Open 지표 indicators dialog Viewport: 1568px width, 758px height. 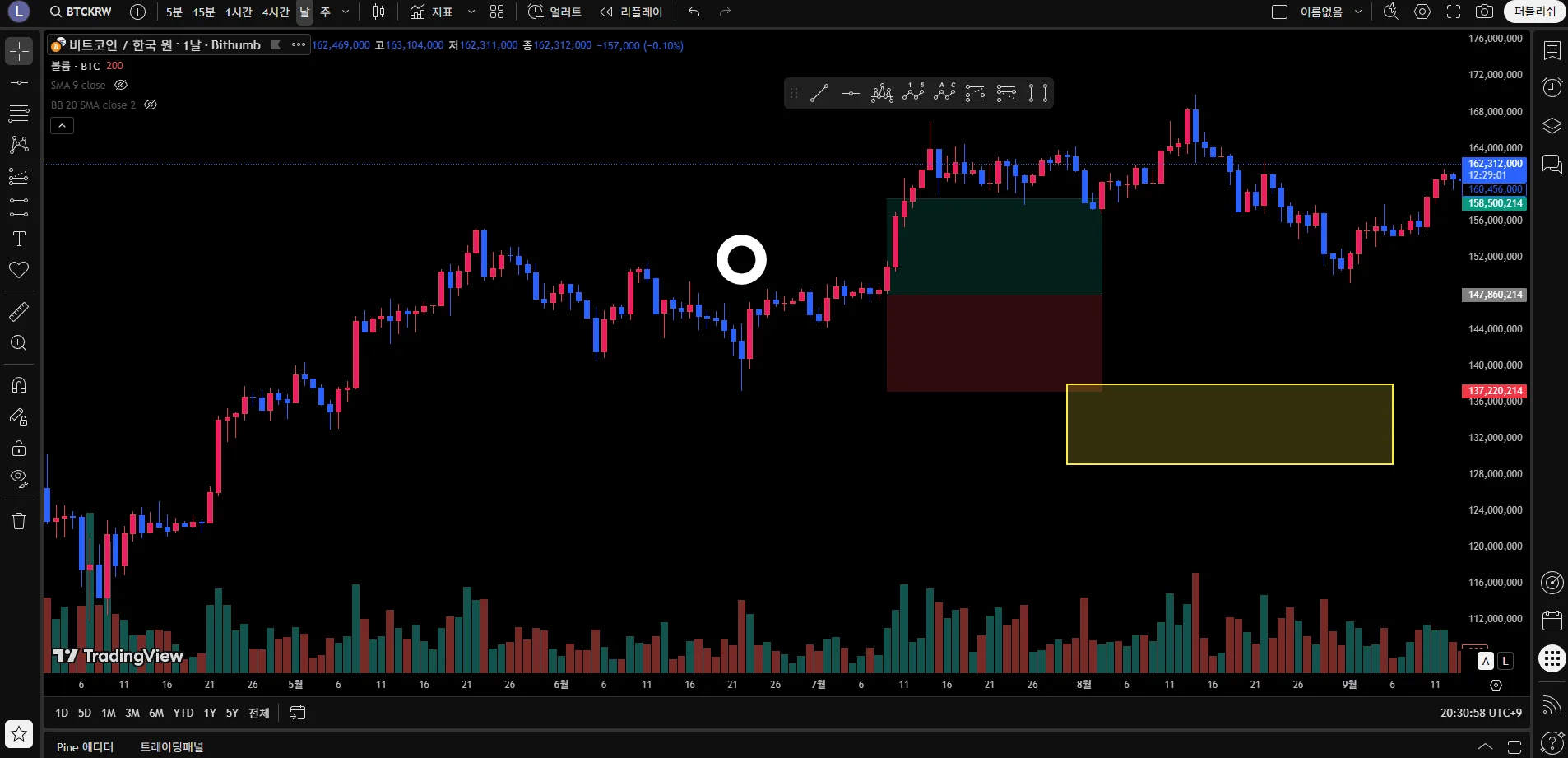[x=432, y=12]
